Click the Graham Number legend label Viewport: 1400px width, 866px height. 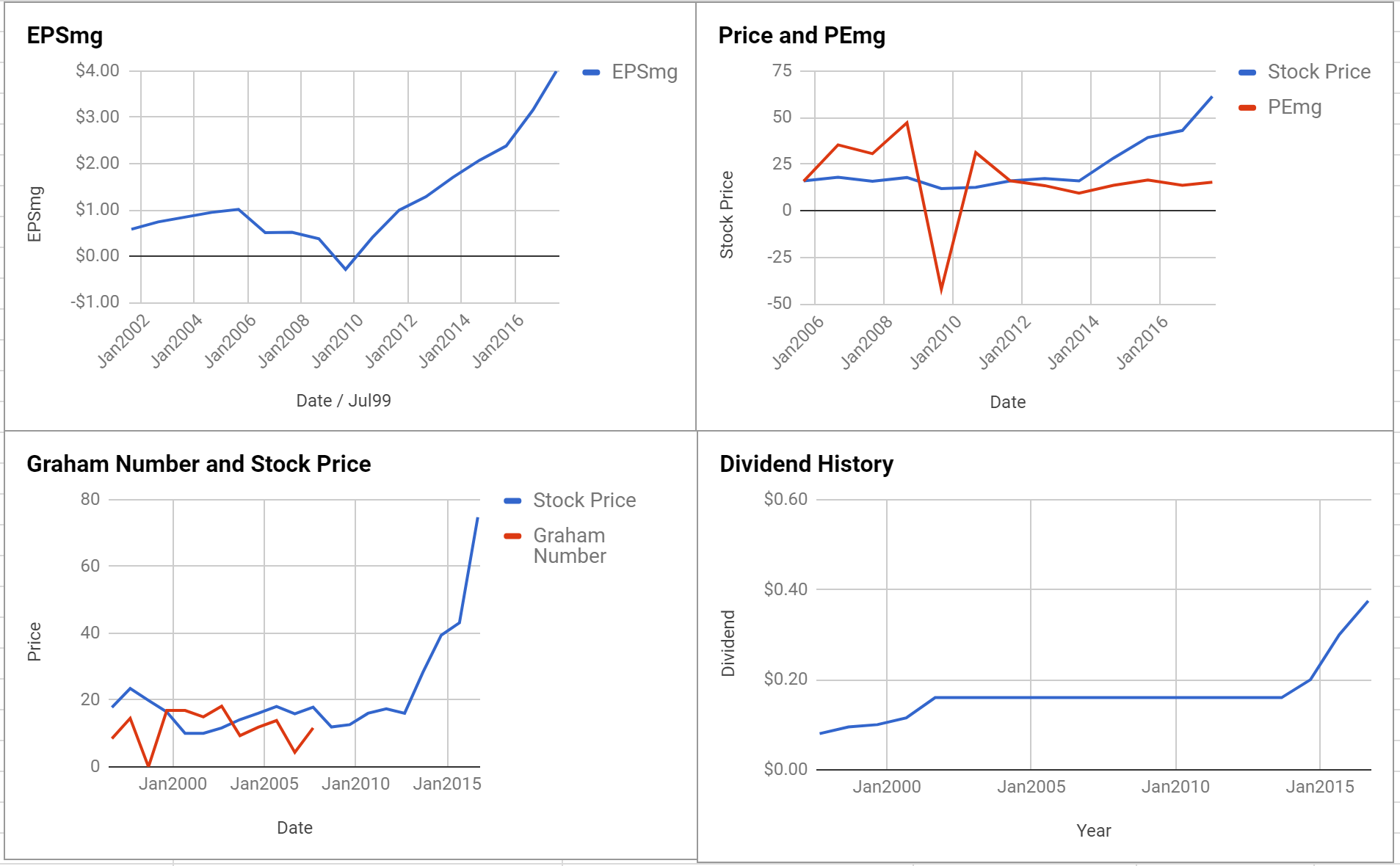click(570, 545)
